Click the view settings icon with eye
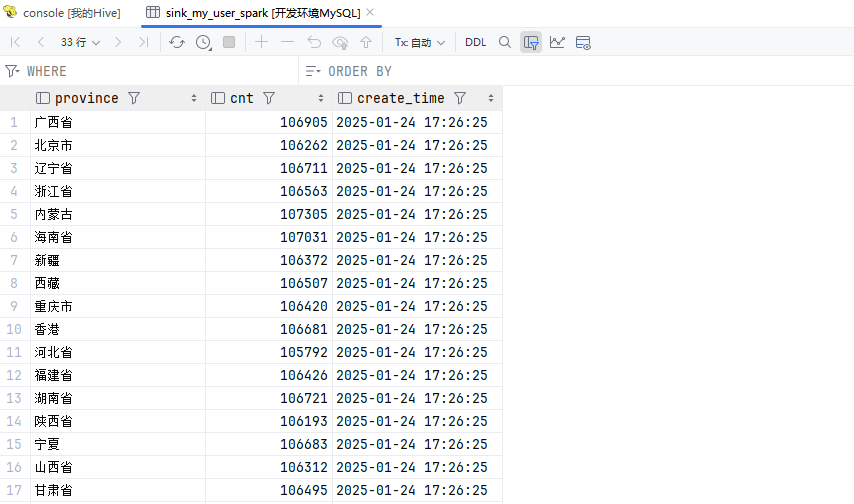This screenshot has height=504, width=854. coord(584,42)
